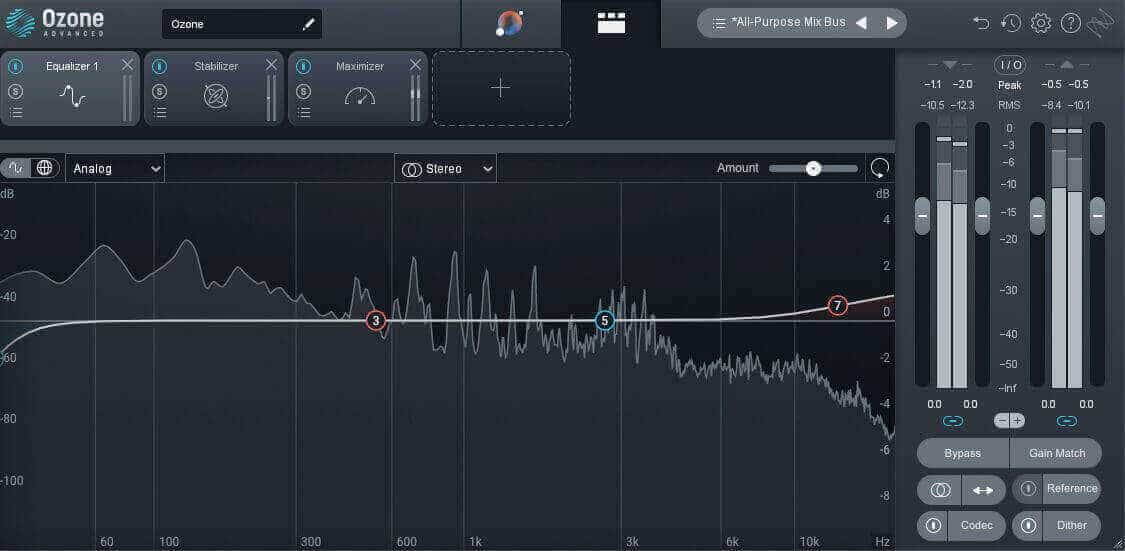Add a new module with plus slot
The image size is (1125, 551).
501,88
